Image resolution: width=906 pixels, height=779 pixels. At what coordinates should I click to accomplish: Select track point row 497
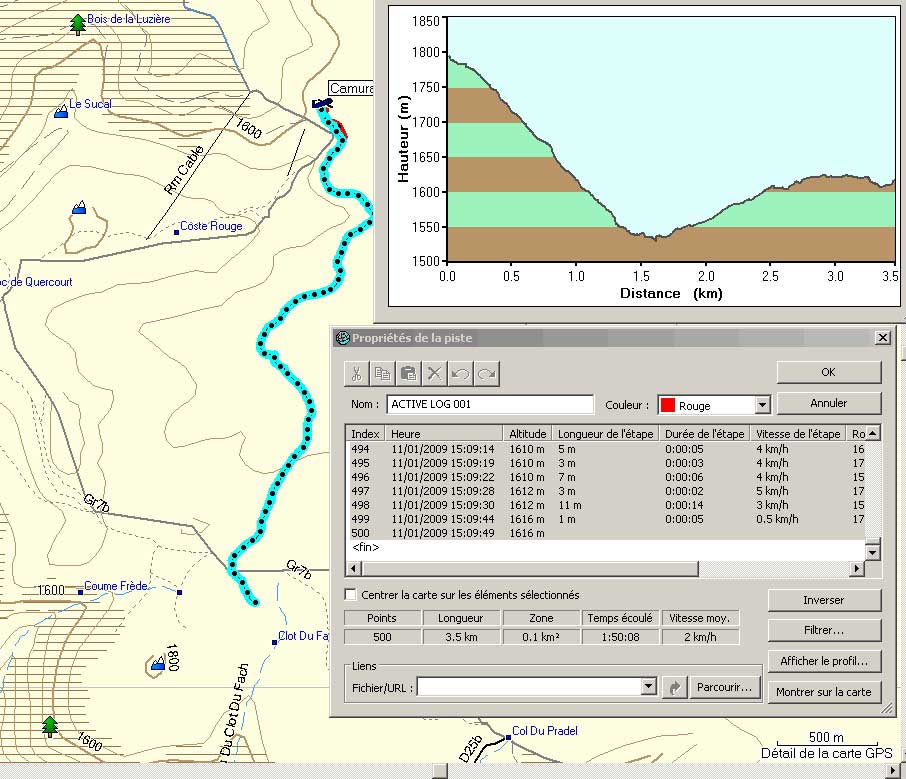606,491
